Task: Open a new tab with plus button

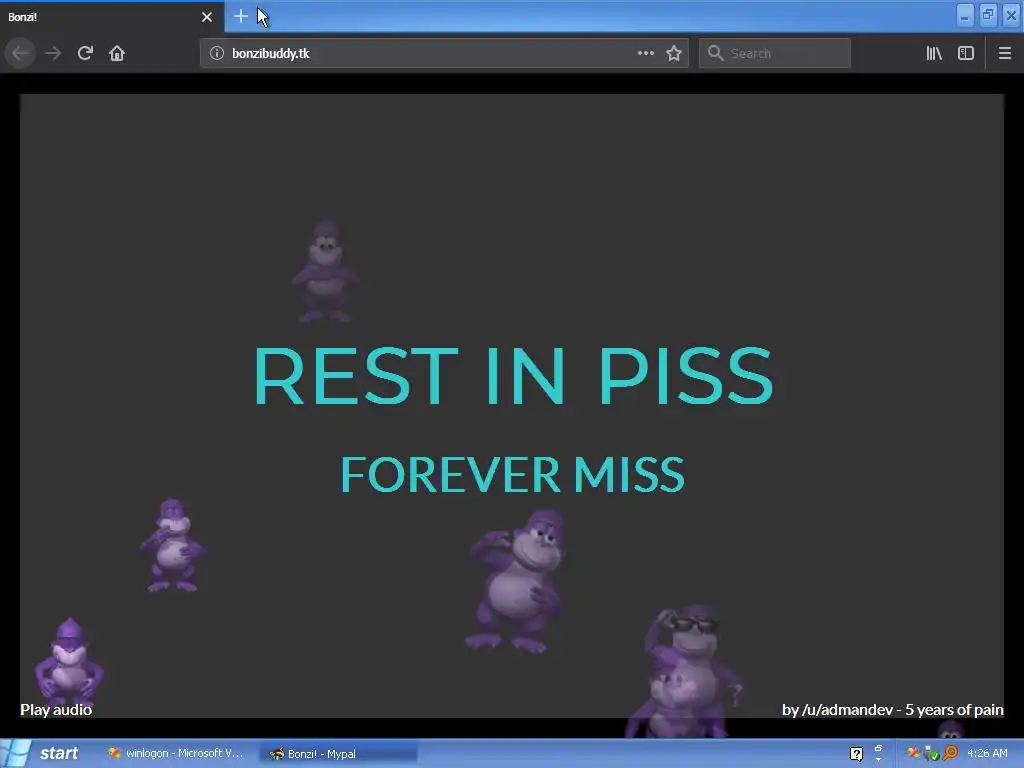Action: coord(240,16)
